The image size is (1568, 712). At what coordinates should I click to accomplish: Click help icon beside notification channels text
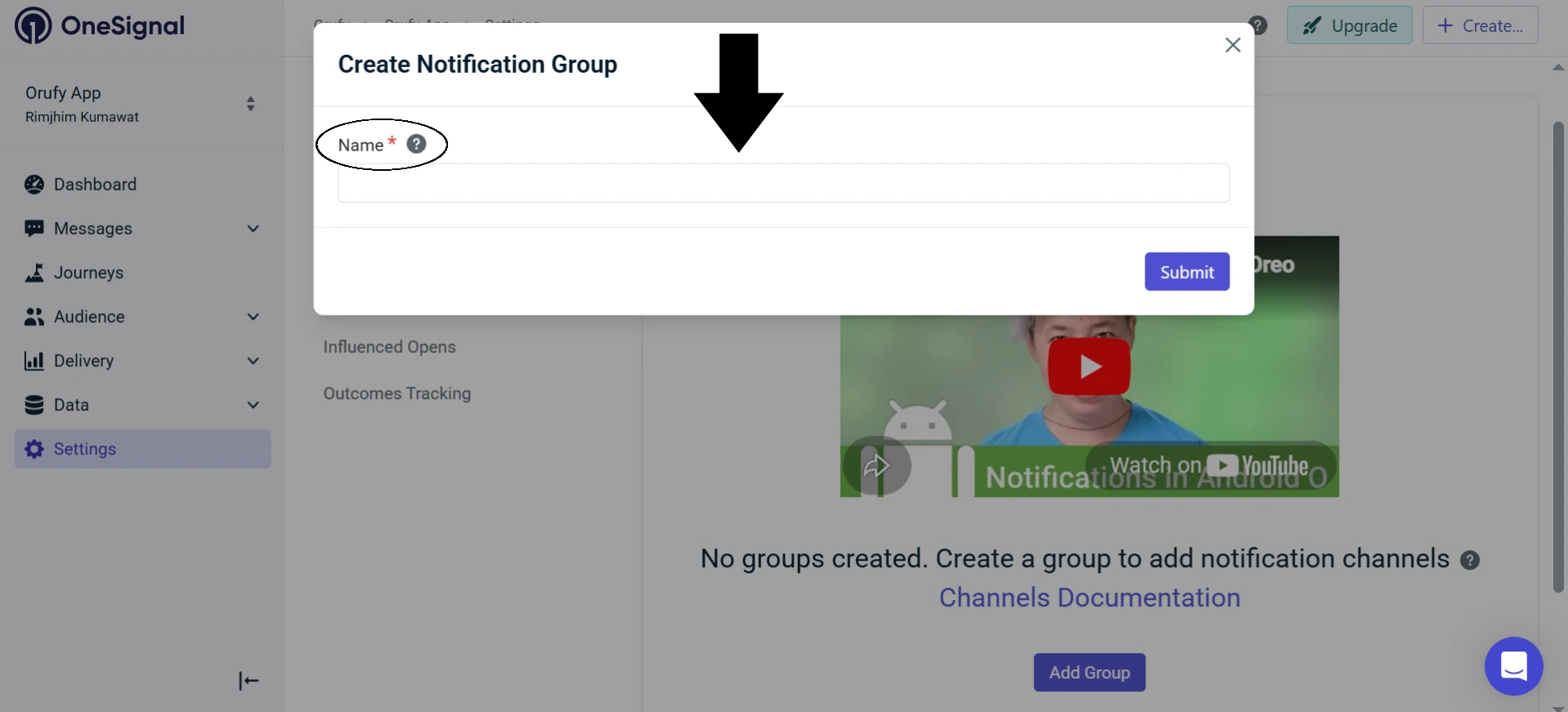1470,561
